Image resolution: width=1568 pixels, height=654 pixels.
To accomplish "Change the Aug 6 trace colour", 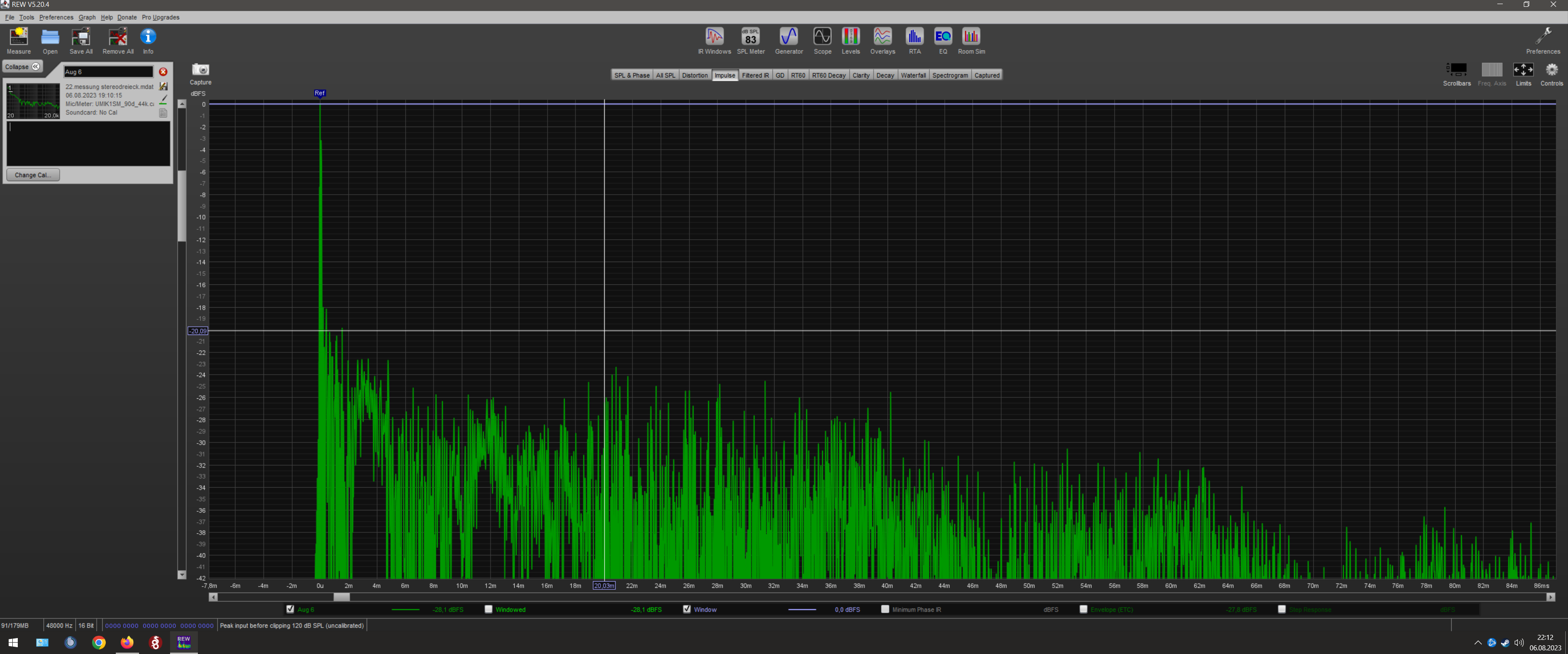I will coord(163,100).
